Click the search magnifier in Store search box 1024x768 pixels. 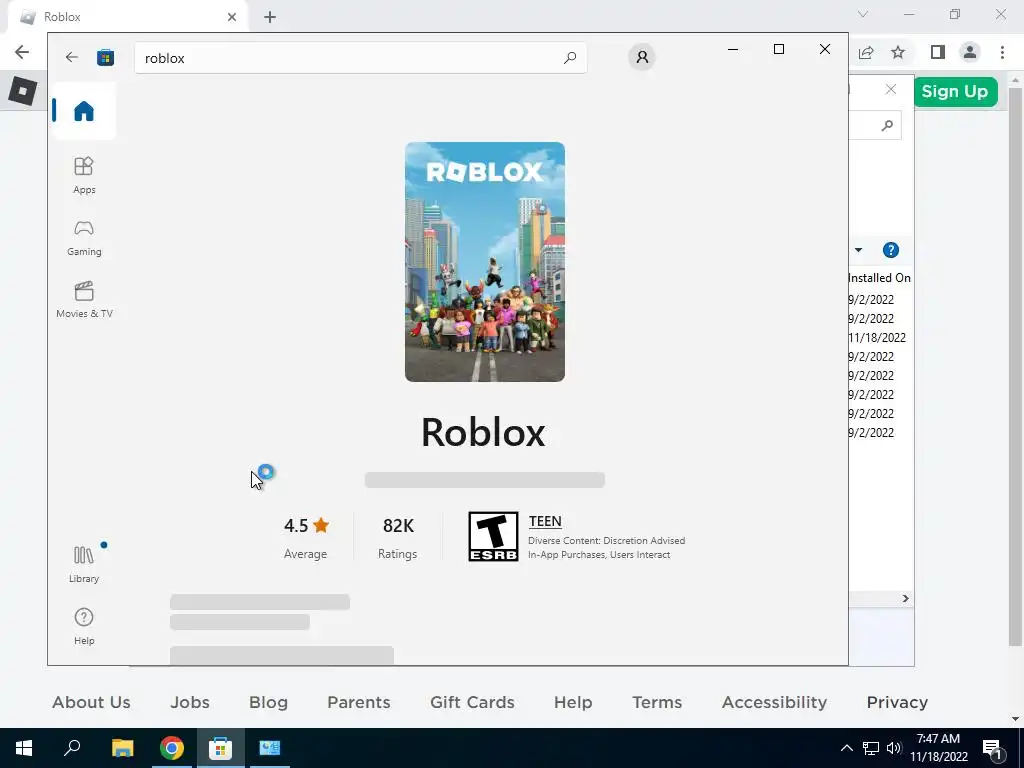click(569, 57)
